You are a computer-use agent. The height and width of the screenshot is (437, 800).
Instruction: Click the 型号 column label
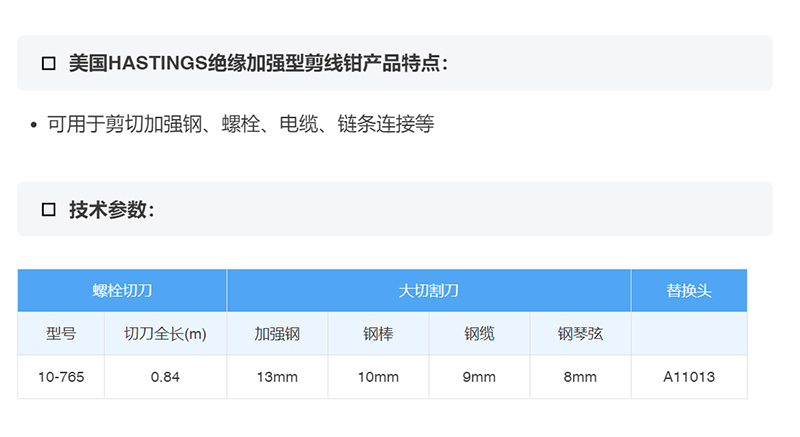61,334
